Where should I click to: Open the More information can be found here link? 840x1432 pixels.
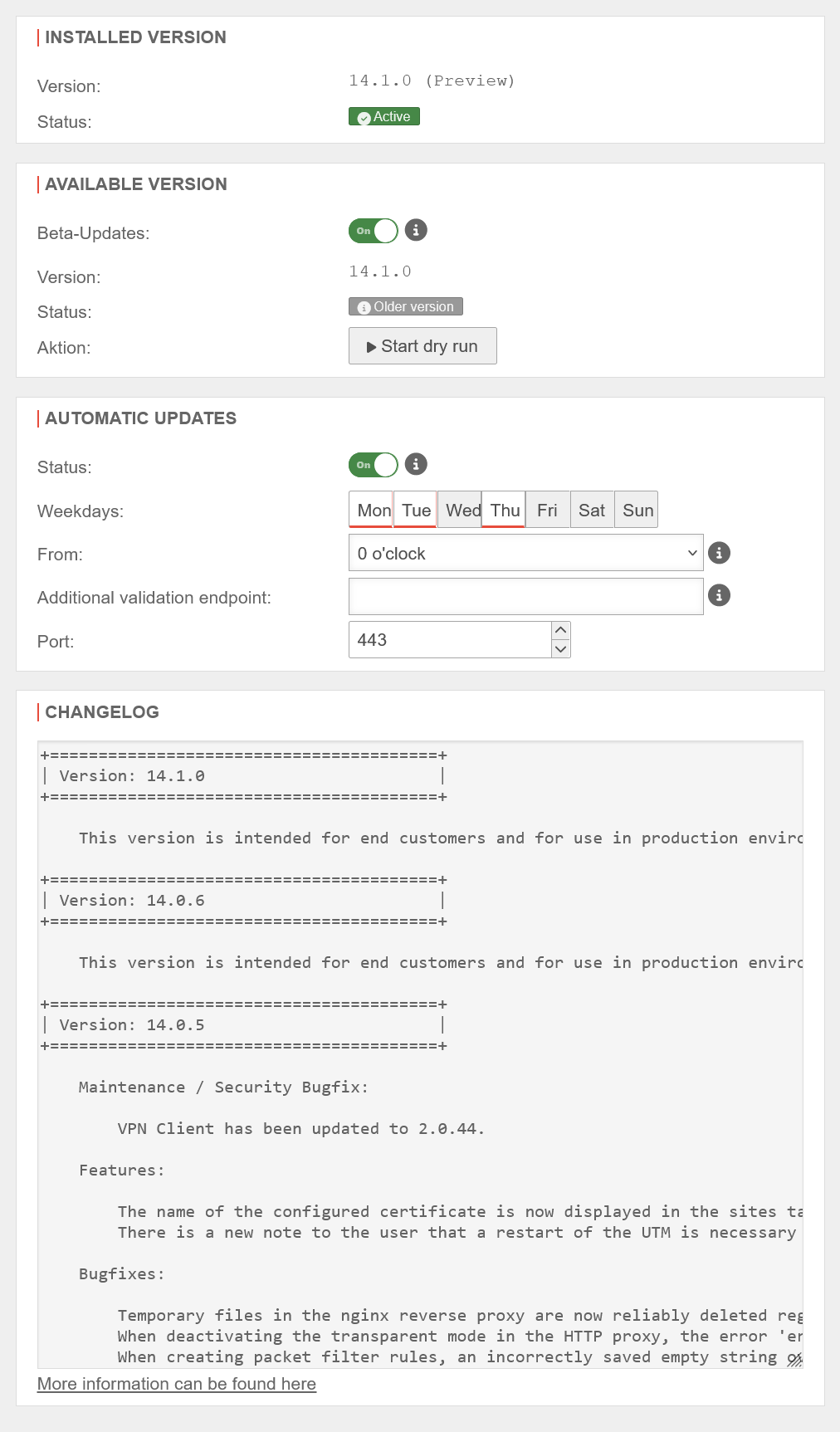point(177,1384)
